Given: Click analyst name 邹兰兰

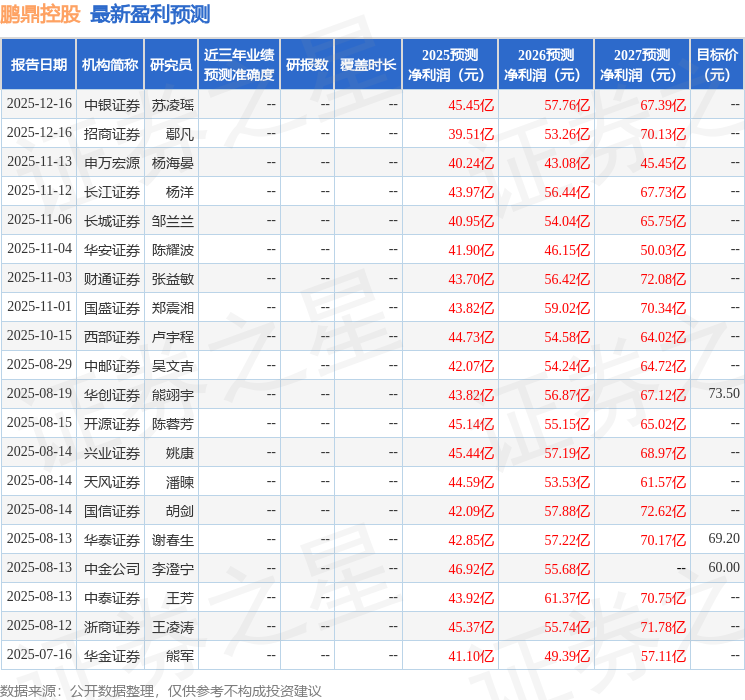Looking at the screenshot, I should (x=172, y=221).
